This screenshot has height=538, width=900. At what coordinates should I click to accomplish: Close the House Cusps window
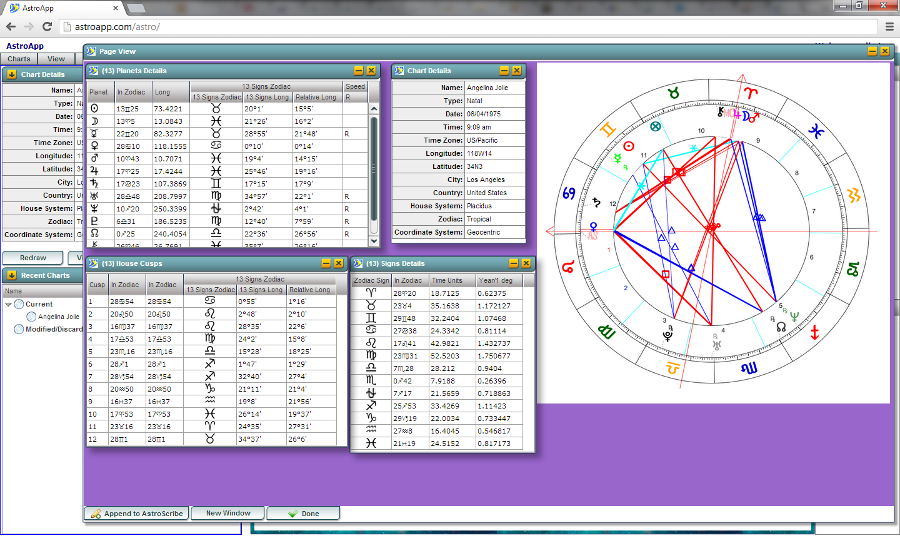(337, 263)
